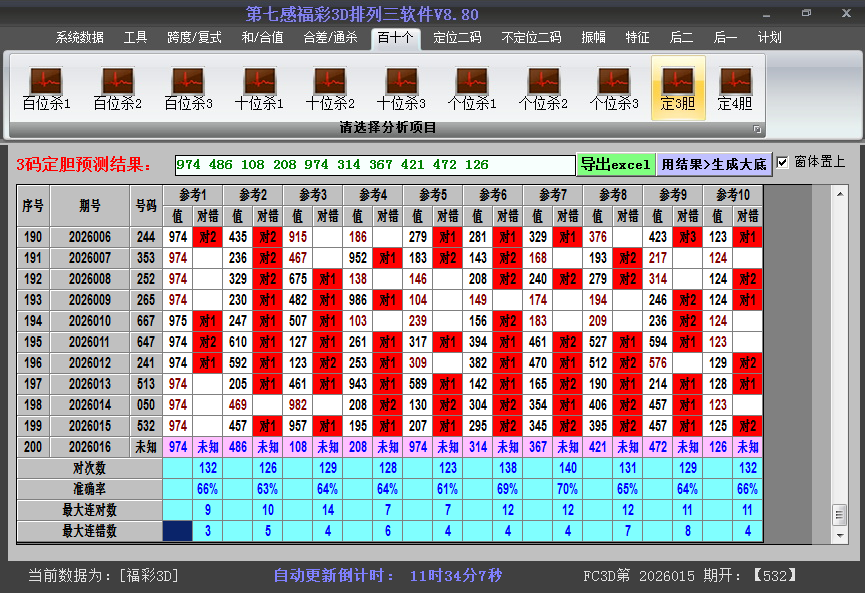865x593 pixels.
Task: Switch to the 定3胆 analysis mode
Action: pos(676,80)
